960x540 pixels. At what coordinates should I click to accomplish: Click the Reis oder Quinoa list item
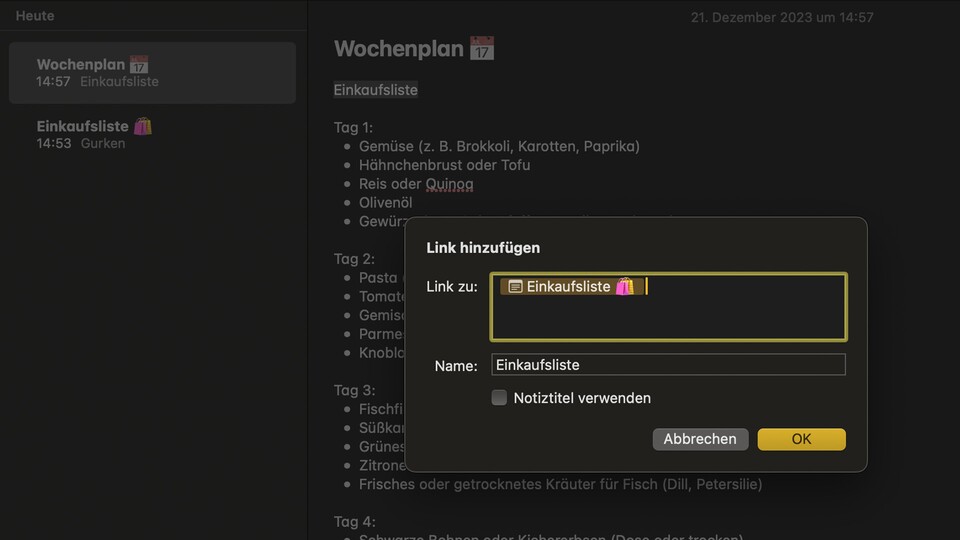click(x=416, y=184)
